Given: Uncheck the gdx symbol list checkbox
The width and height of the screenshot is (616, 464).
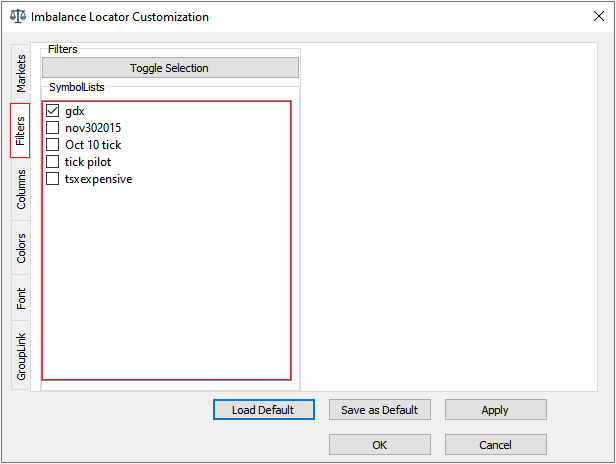Looking at the screenshot, I should point(53,111).
